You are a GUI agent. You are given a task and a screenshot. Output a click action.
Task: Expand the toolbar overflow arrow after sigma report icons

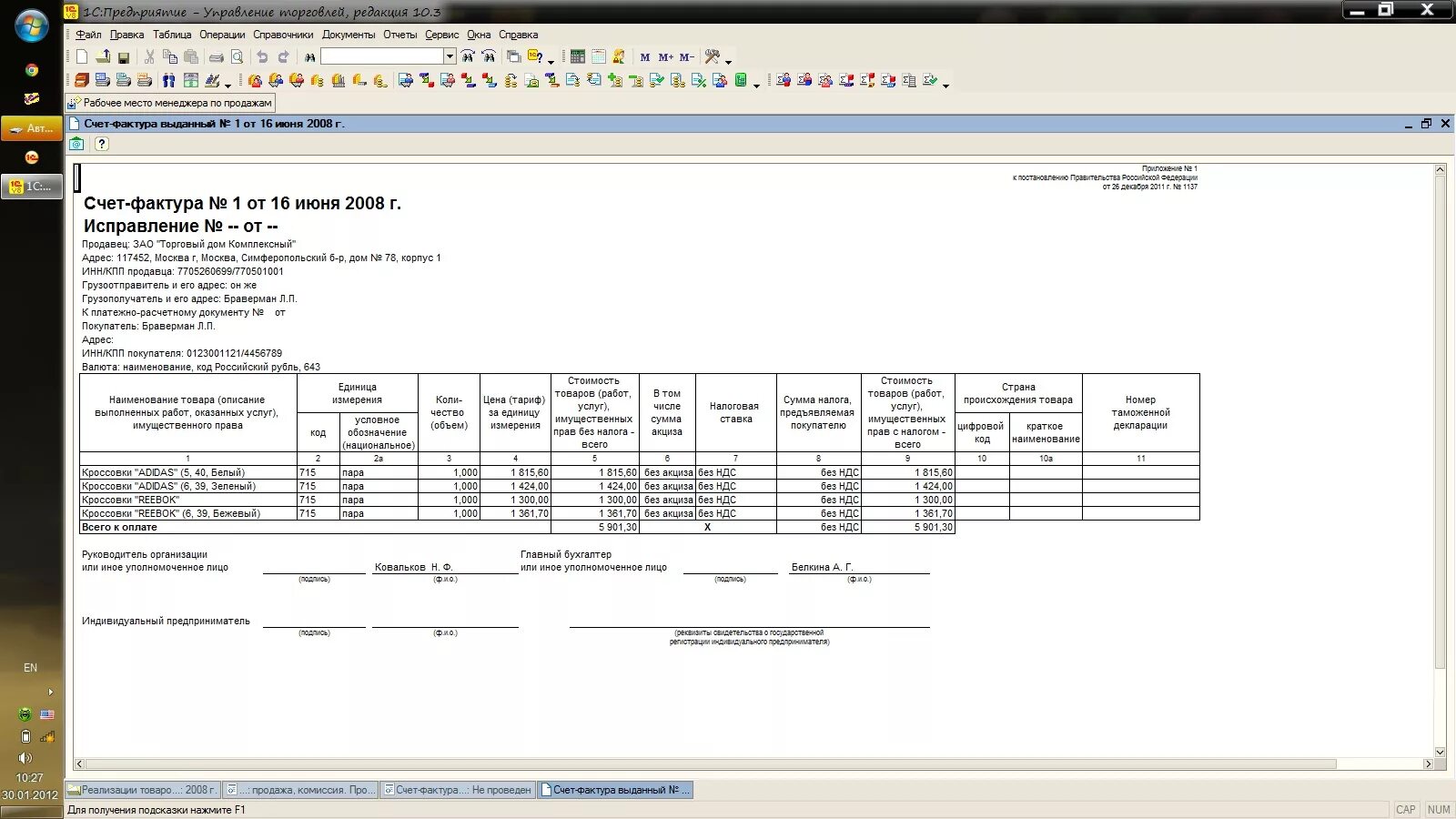[945, 86]
